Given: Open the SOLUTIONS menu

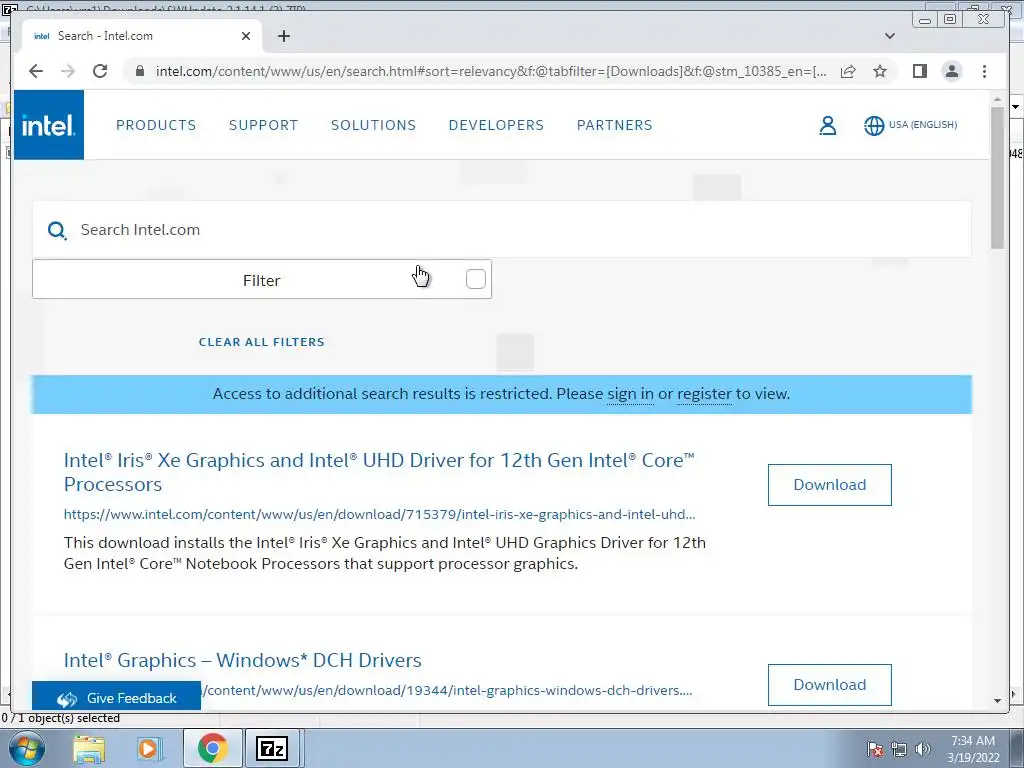Looking at the screenshot, I should (x=374, y=125).
